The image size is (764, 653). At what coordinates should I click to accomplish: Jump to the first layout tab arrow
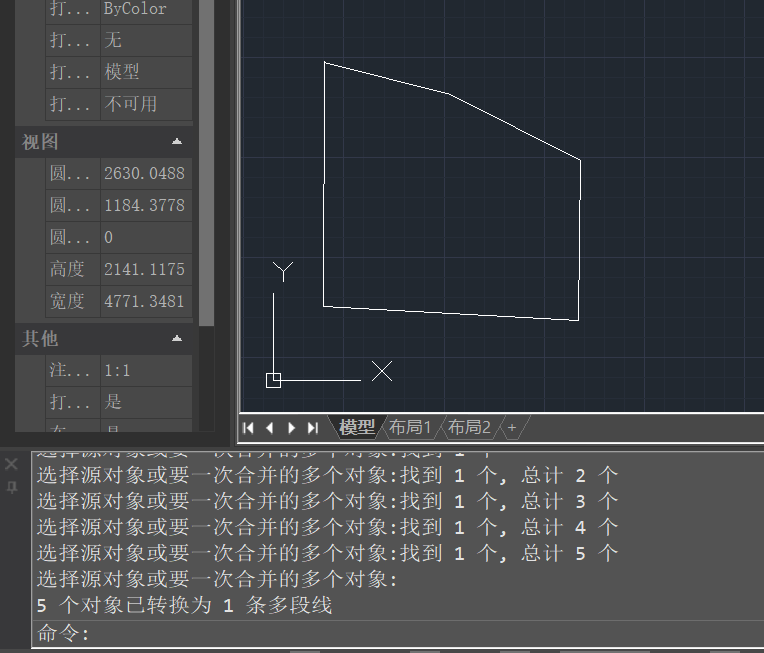249,428
